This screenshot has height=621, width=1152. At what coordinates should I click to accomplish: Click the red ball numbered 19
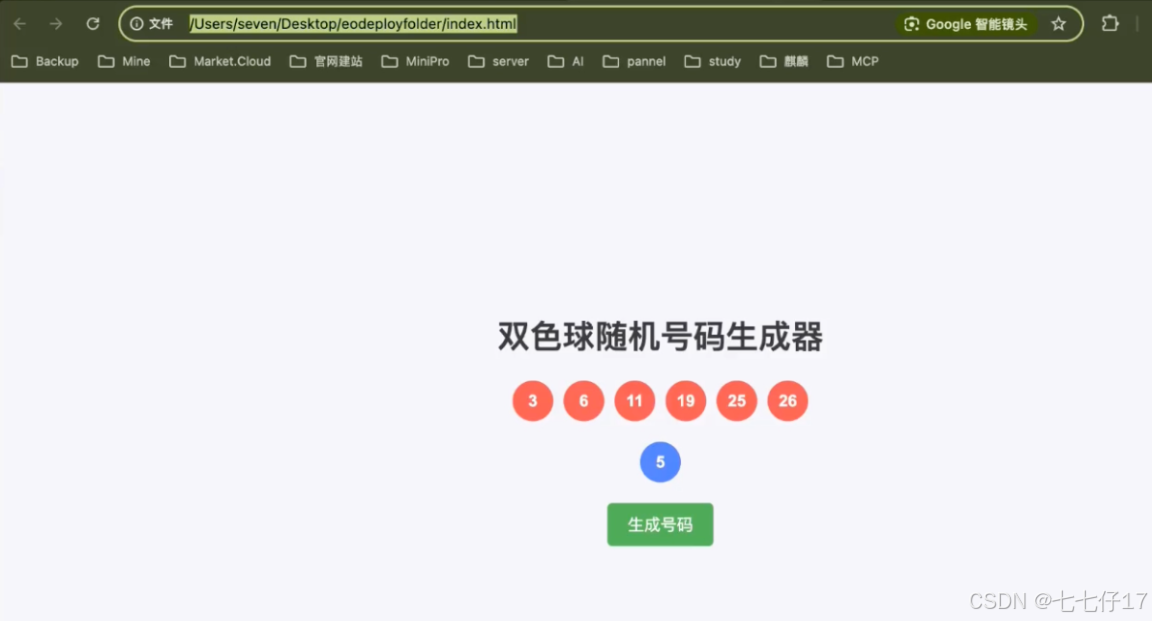686,400
